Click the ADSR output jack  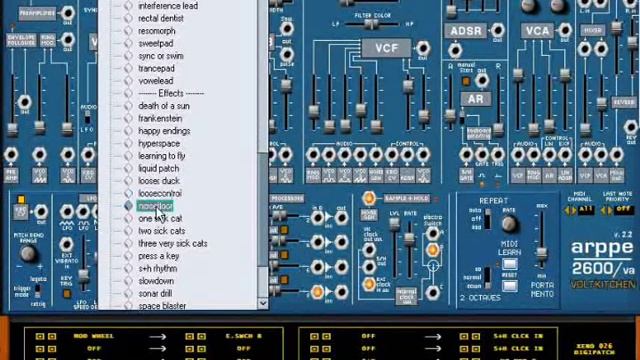[497, 30]
